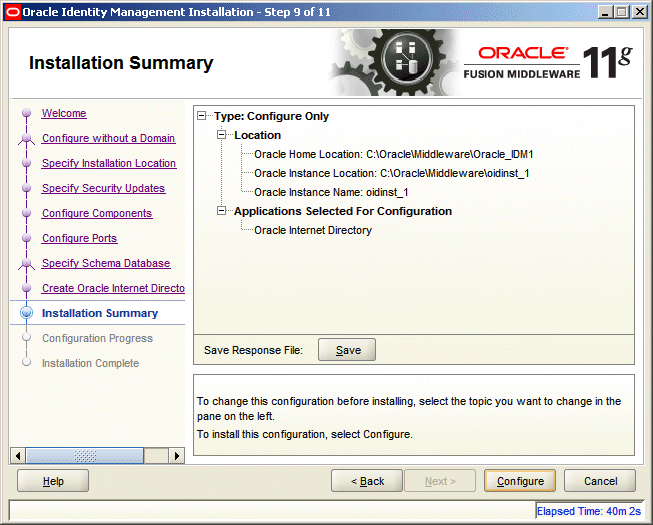The width and height of the screenshot is (653, 525).
Task: Click the Create Oracle Internet Directory step bullet
Action: [27, 288]
